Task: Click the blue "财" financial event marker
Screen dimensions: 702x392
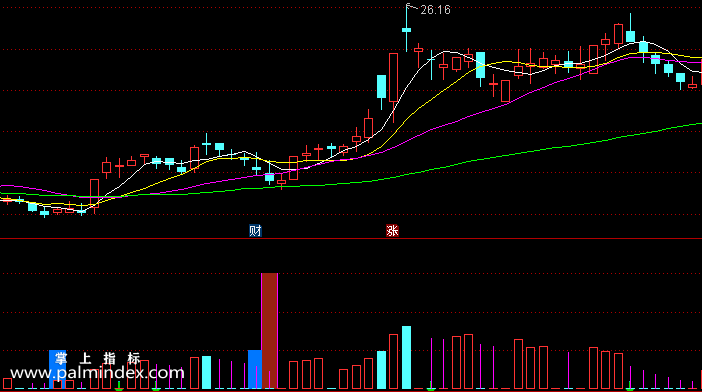Action: tap(255, 231)
